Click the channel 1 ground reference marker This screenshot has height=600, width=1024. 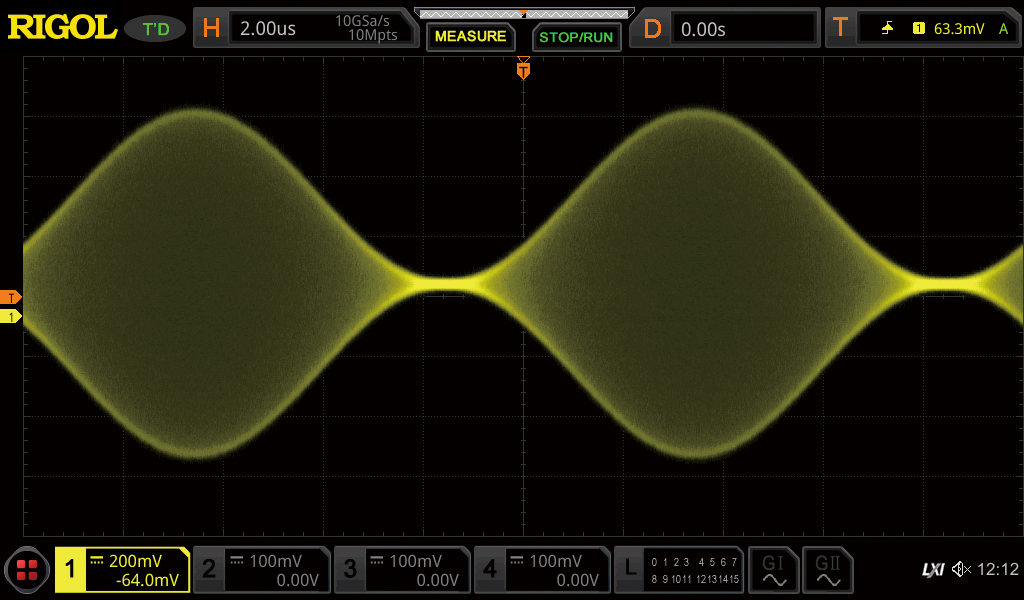pyautogui.click(x=11, y=317)
